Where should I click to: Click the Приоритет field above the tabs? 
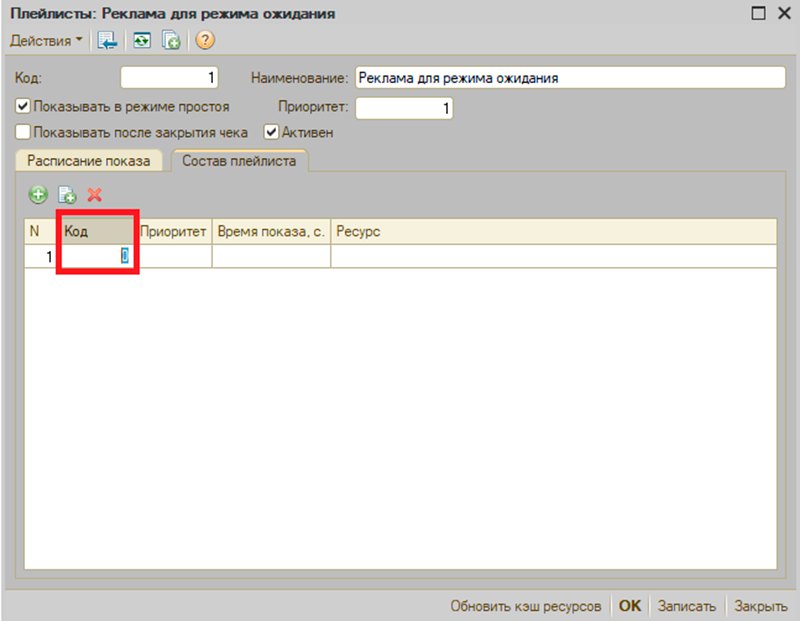tap(404, 108)
